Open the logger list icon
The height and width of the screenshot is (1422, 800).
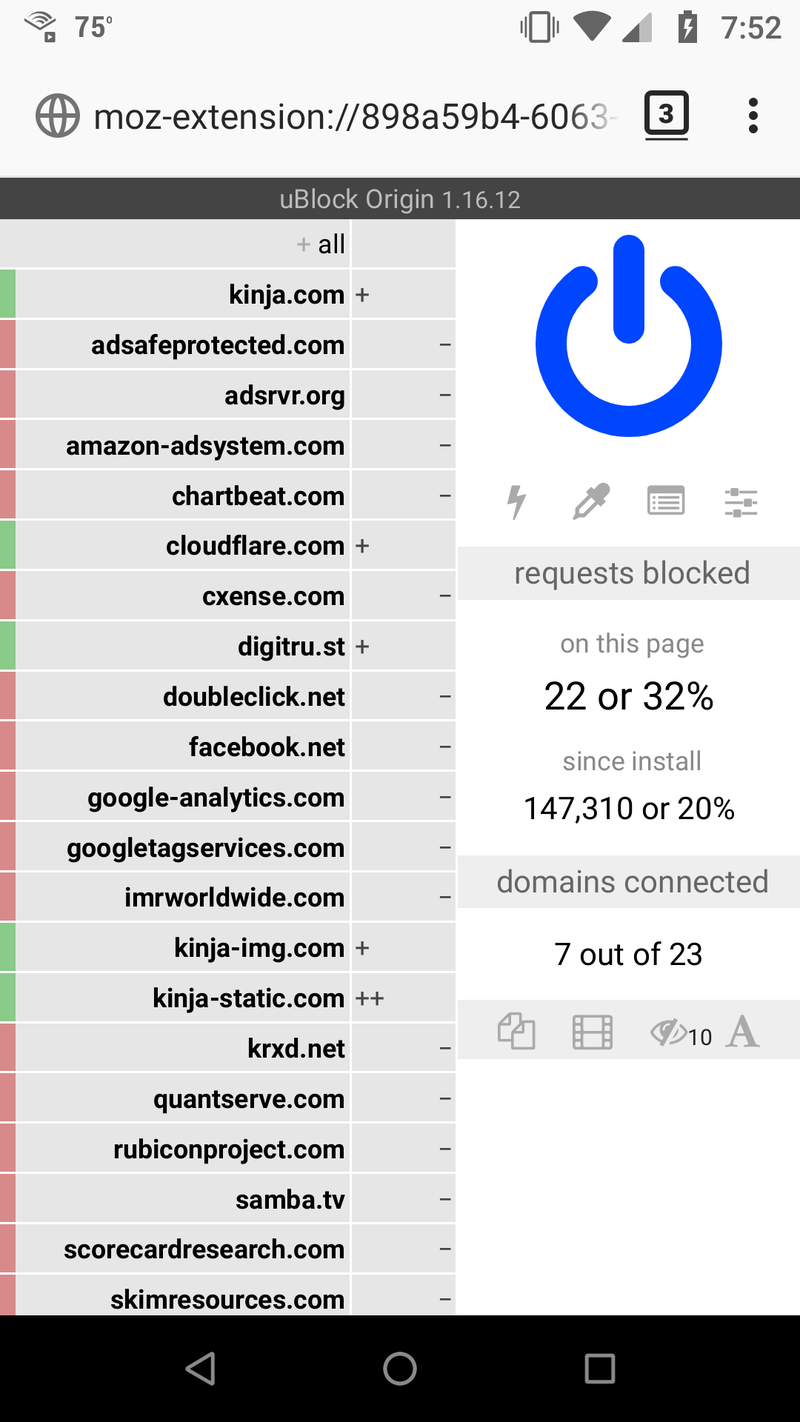click(x=666, y=501)
